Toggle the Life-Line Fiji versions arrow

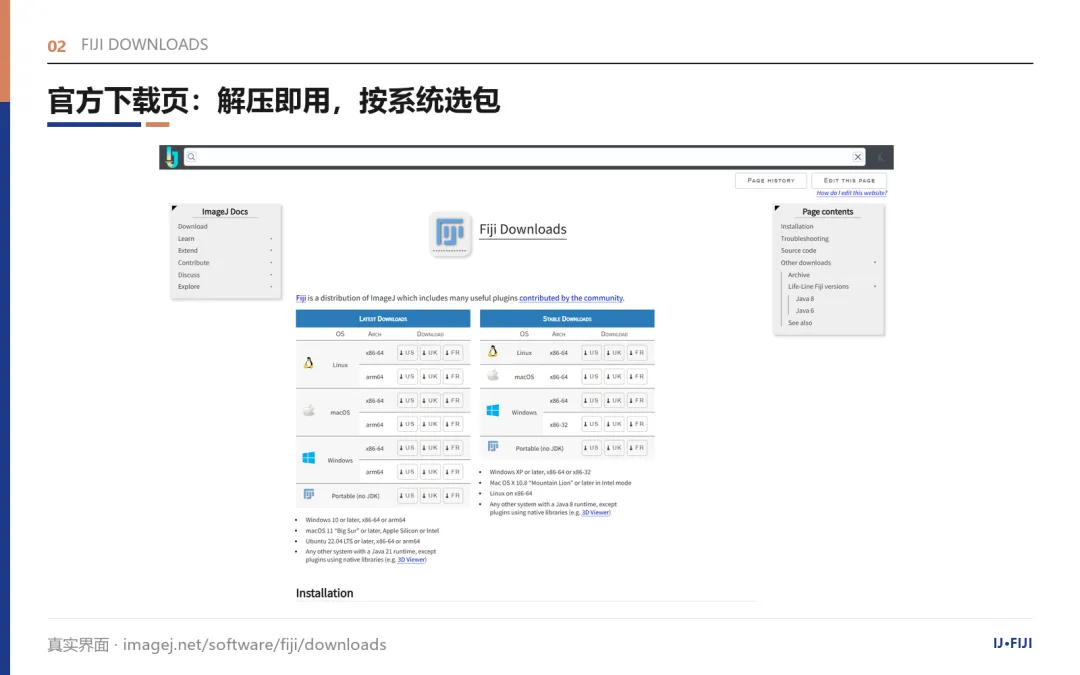(x=875, y=287)
